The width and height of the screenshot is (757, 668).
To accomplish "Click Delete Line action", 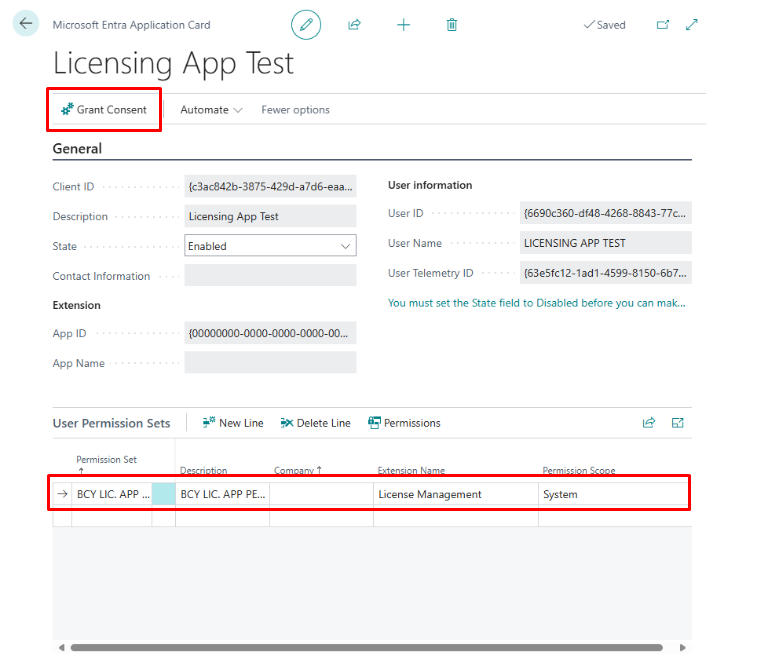I will point(316,423).
